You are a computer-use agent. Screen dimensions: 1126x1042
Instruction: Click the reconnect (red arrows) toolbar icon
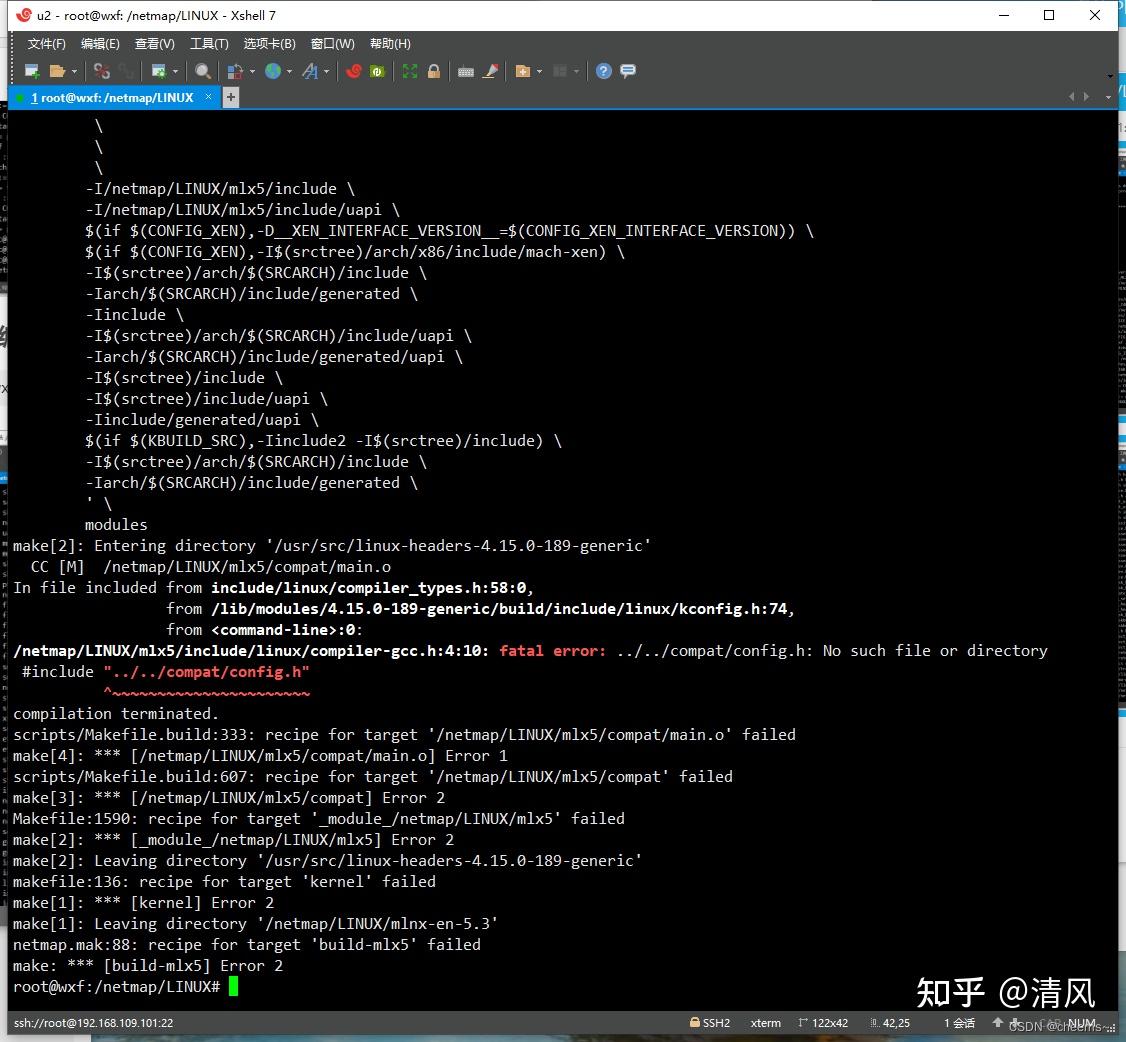(352, 71)
